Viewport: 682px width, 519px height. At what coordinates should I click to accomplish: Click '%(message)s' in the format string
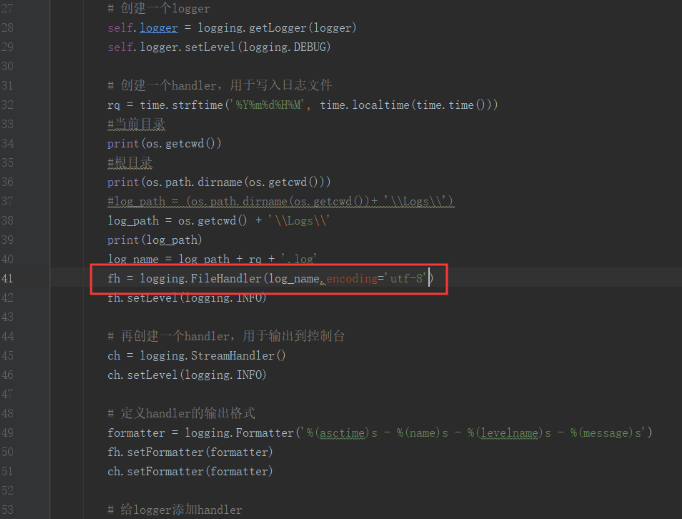point(605,433)
